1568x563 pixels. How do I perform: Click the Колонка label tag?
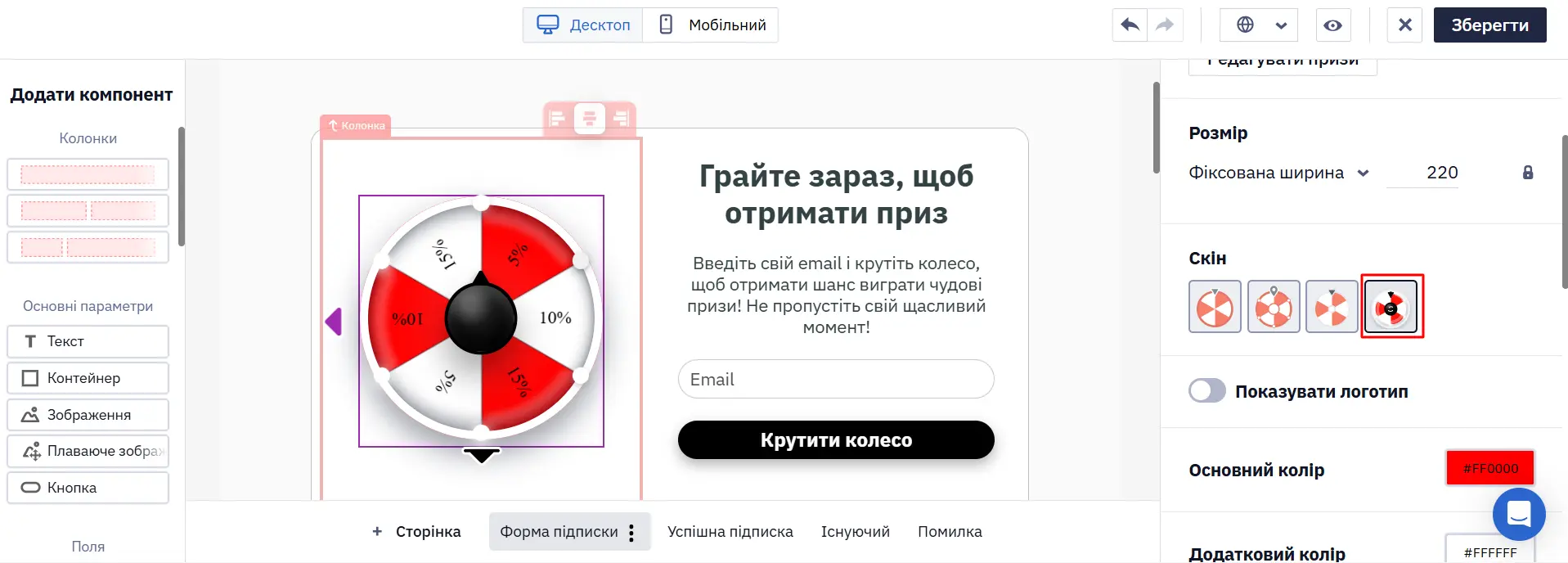pos(356,125)
